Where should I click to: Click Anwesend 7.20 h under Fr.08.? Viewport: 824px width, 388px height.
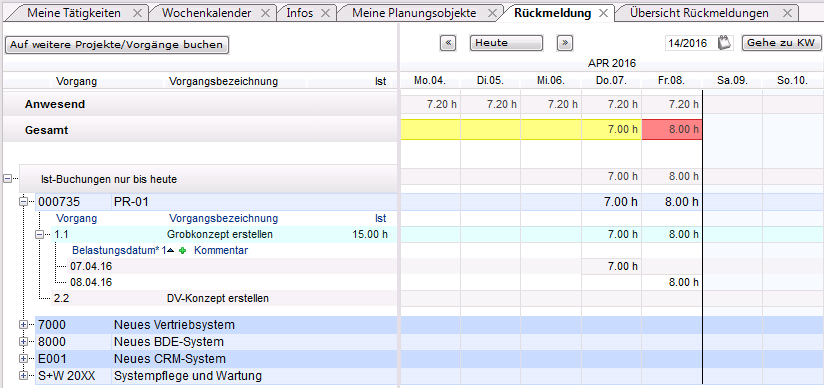click(683, 105)
